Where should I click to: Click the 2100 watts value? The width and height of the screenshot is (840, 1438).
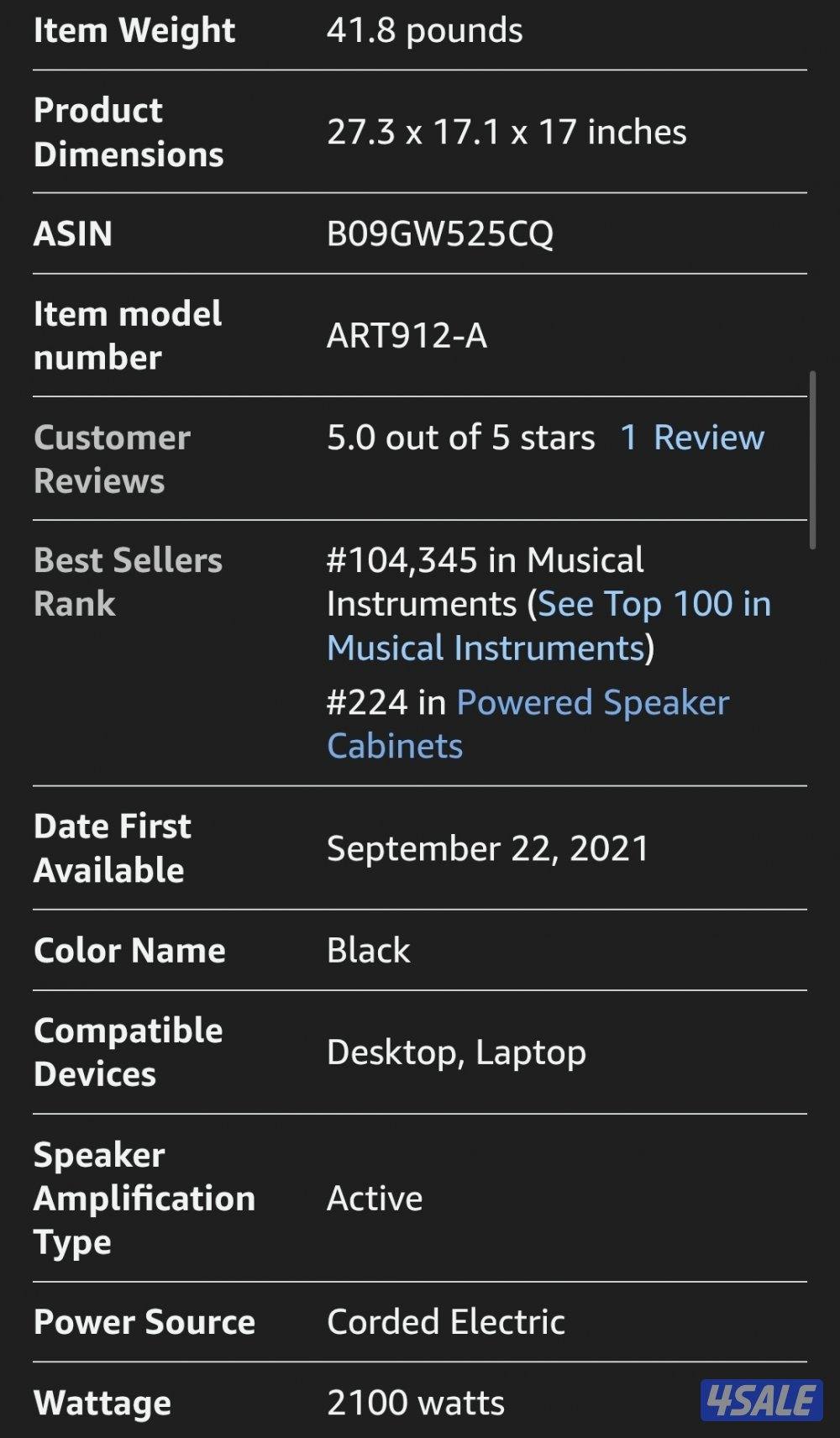pyautogui.click(x=416, y=1403)
